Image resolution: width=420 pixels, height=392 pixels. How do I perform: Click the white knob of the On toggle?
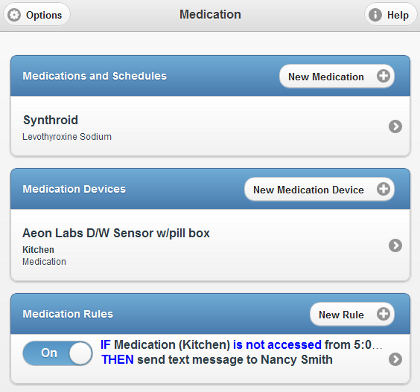point(81,353)
